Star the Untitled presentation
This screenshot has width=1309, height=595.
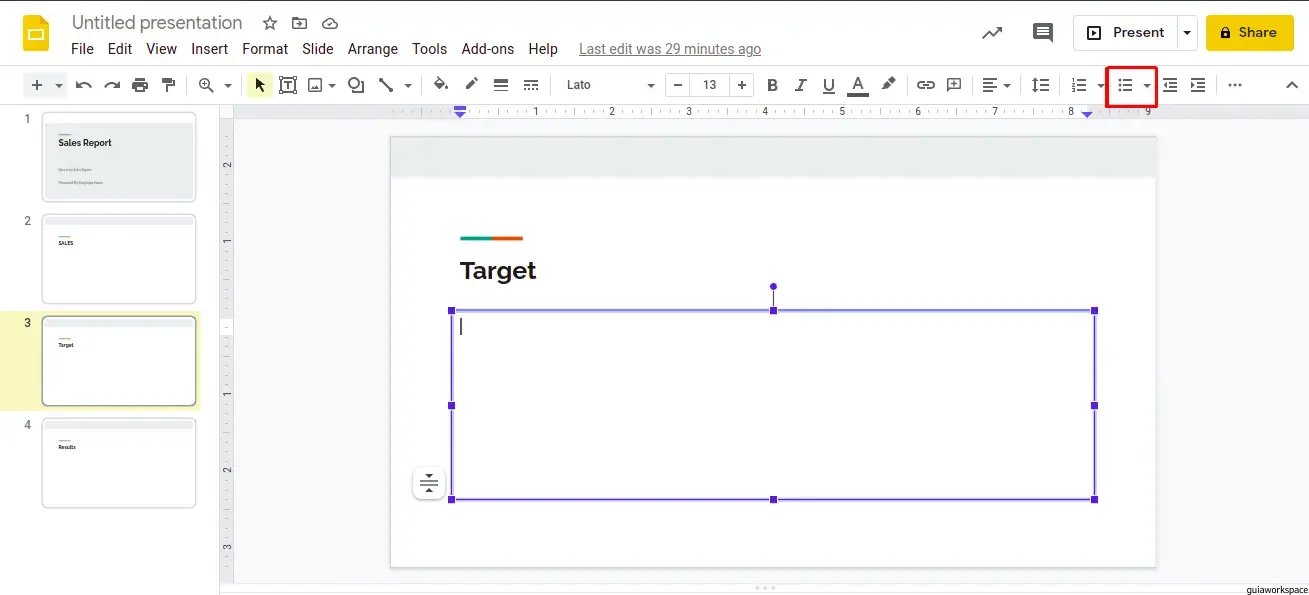click(x=270, y=23)
